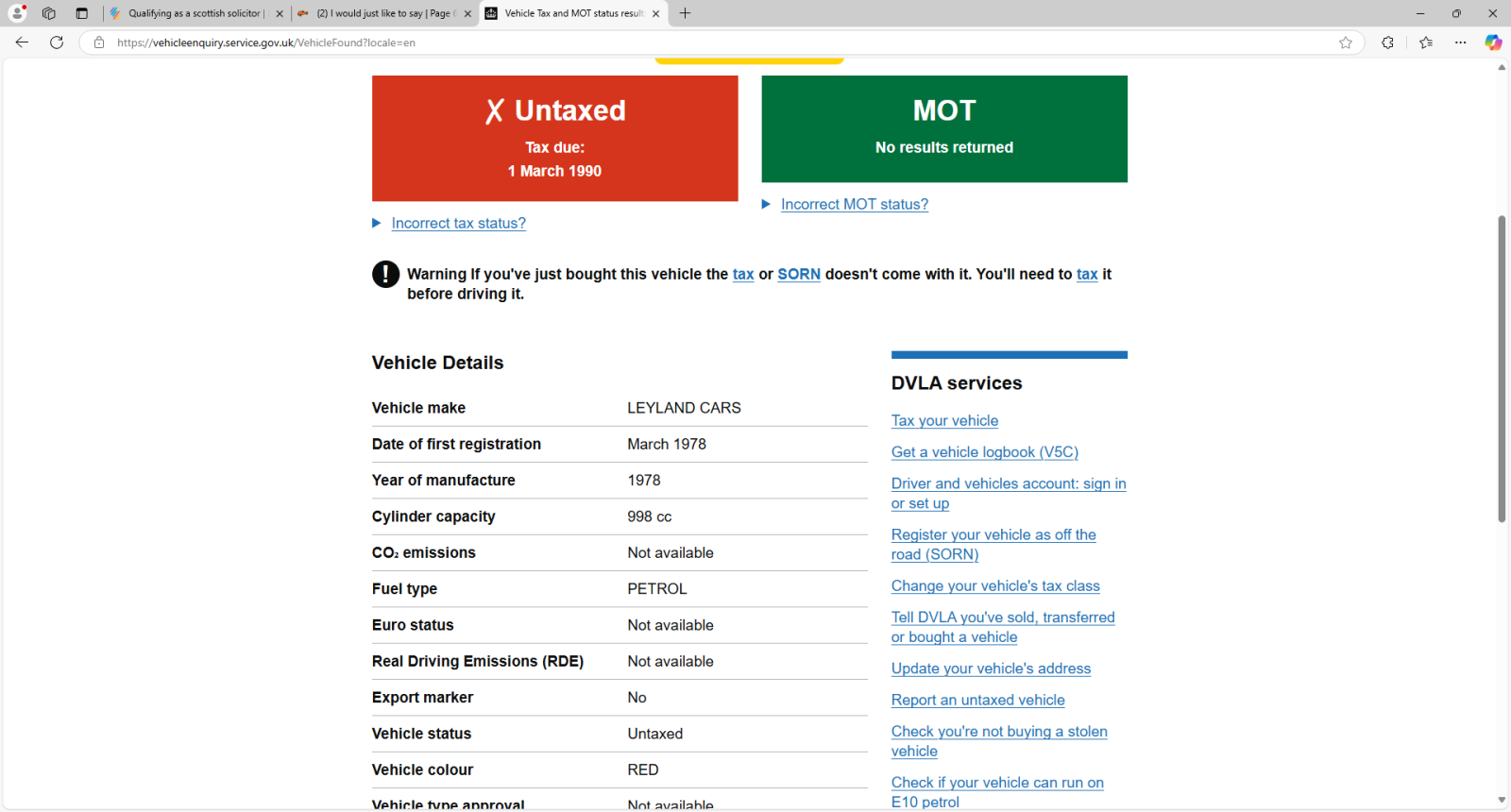The image size is (1511, 812).
Task: Select the Year of manufacture 1978 value
Action: click(x=644, y=481)
